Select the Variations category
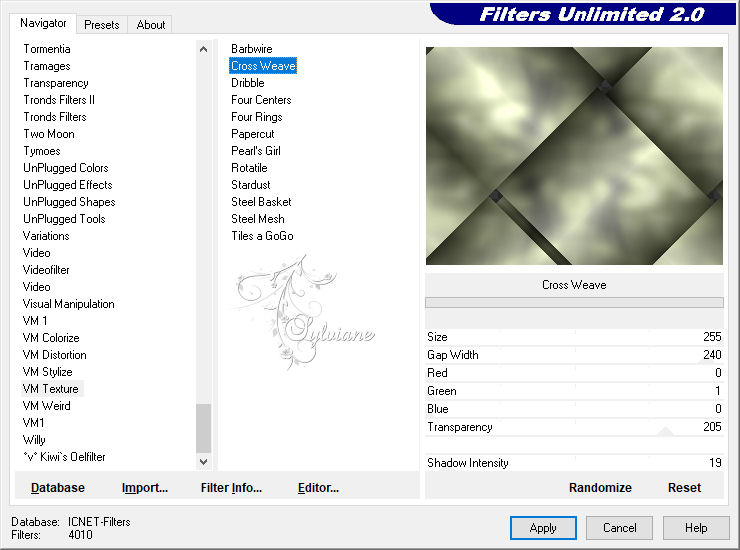 tap(46, 236)
